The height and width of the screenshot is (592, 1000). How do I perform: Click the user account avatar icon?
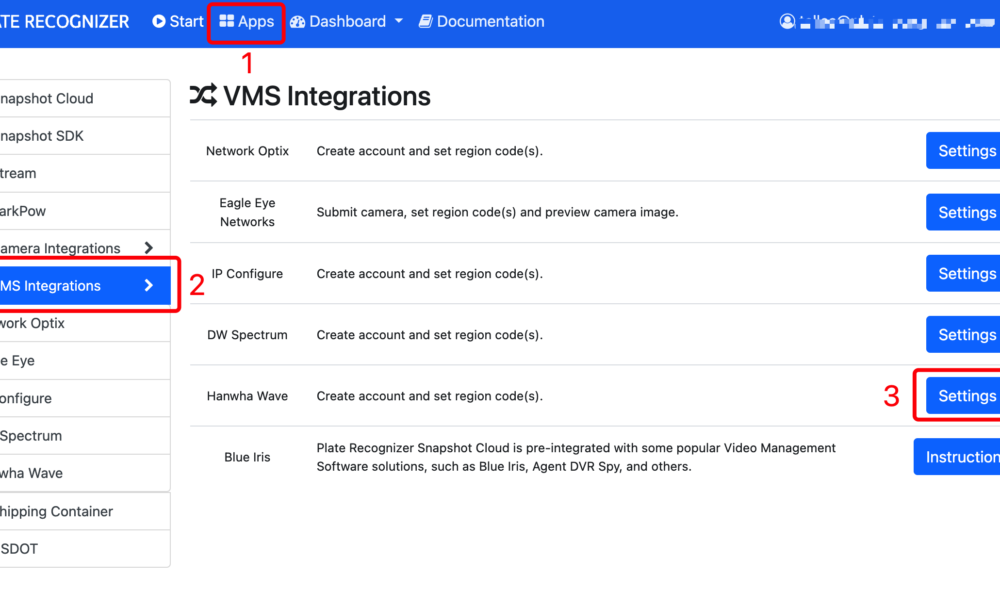tap(787, 22)
